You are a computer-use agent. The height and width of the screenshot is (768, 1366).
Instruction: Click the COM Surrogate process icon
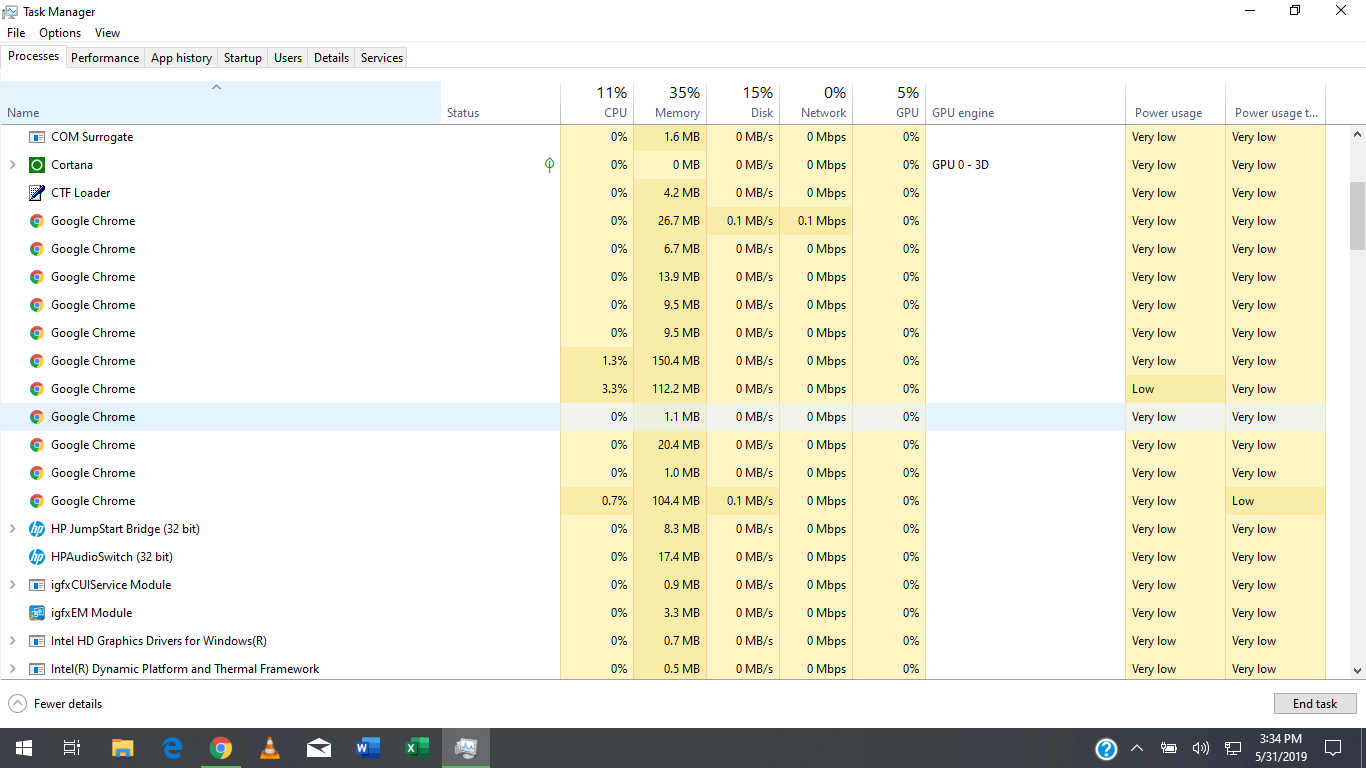[37, 137]
